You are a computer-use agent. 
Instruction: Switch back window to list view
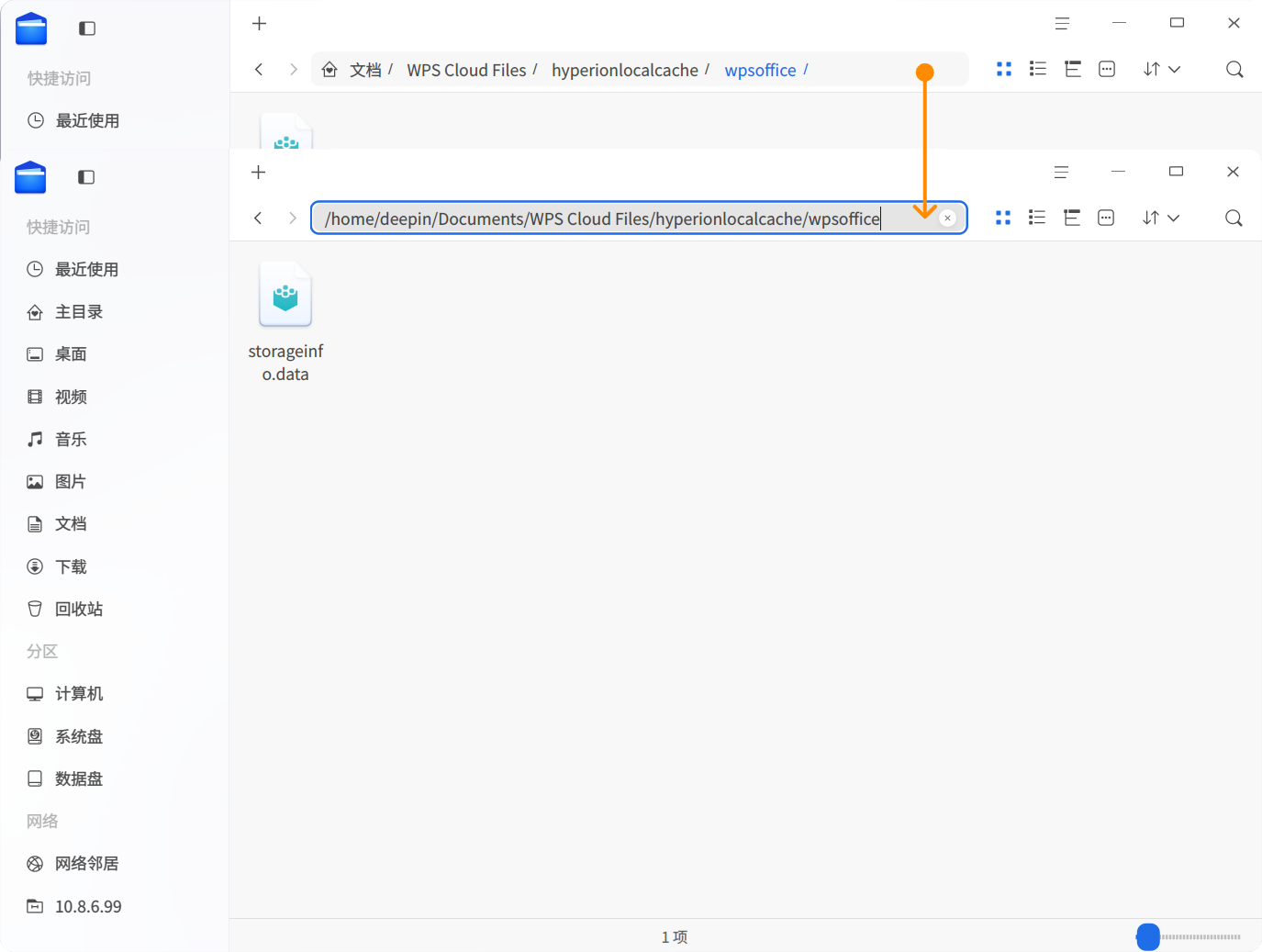[x=1038, y=69]
